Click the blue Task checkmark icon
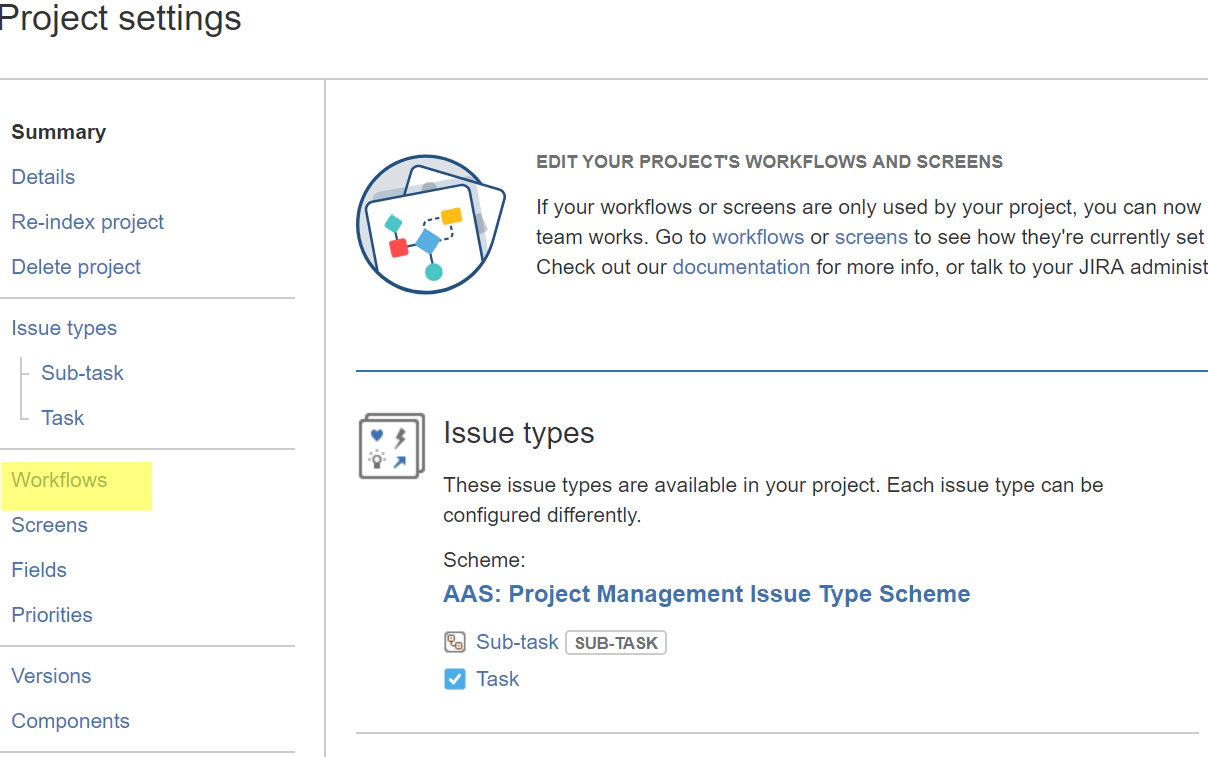 click(x=455, y=678)
